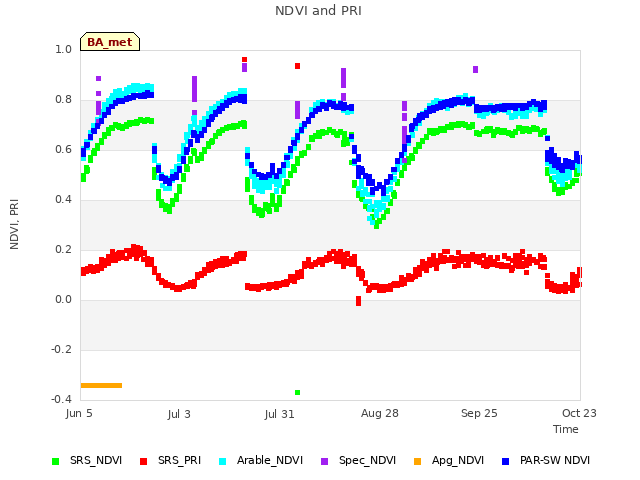This screenshot has width=640, height=480.
Task: Click the red outlier point just below 0.0
Action: tap(358, 301)
